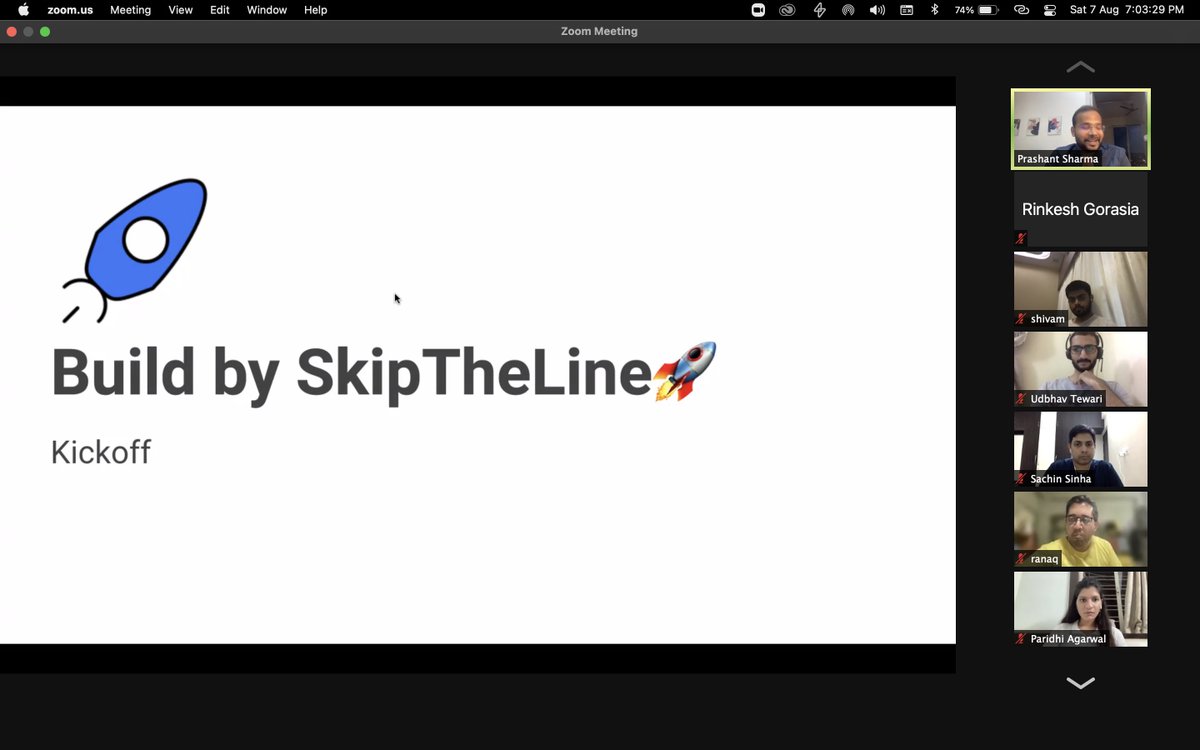The image size is (1200, 750).
Task: Click muted mic icon beside Sachin Sinha
Action: [x=1021, y=479]
